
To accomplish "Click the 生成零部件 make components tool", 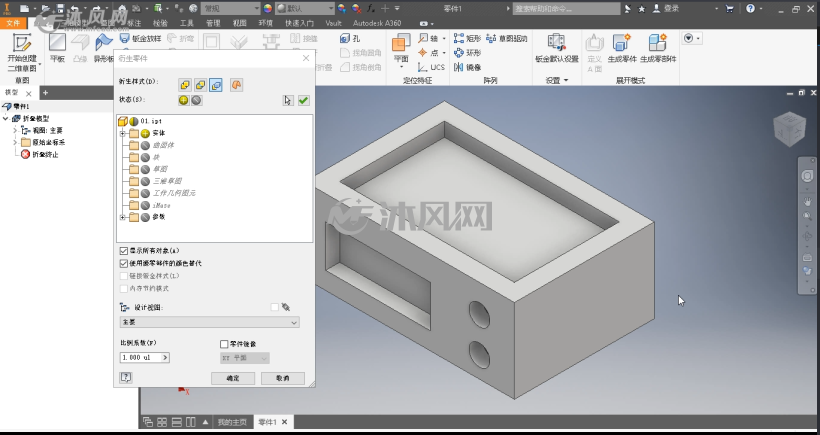I will point(658,48).
